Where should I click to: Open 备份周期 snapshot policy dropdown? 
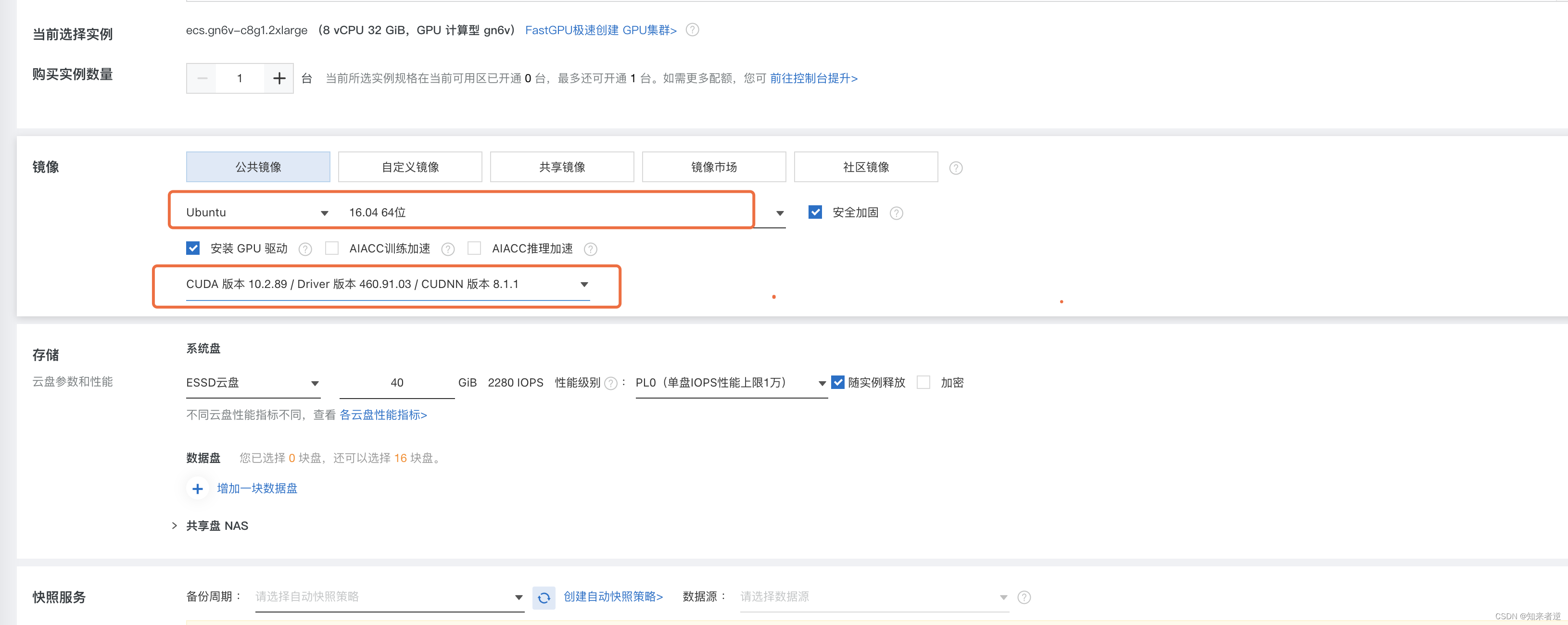point(390,597)
